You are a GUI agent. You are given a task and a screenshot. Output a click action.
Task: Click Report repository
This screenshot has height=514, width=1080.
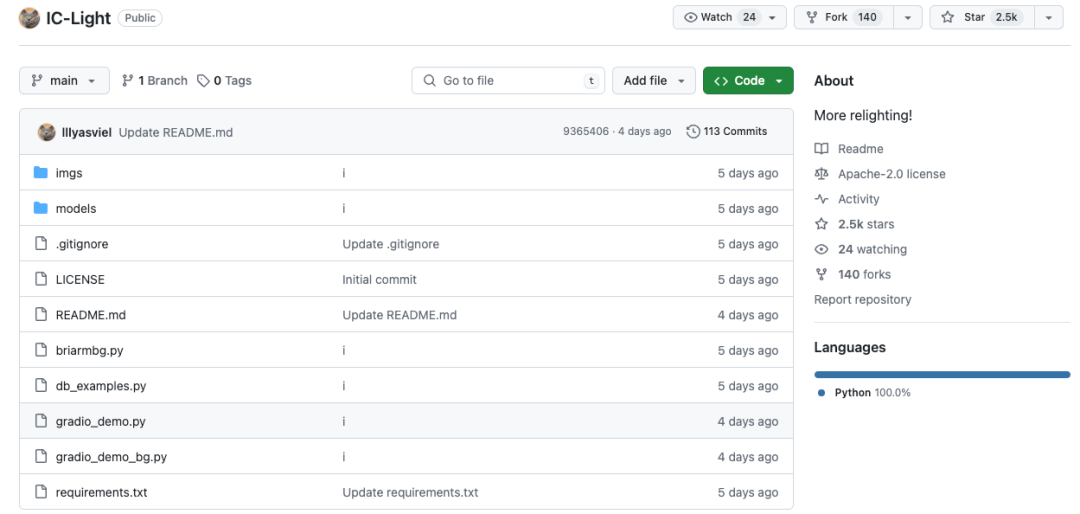[x=862, y=300]
